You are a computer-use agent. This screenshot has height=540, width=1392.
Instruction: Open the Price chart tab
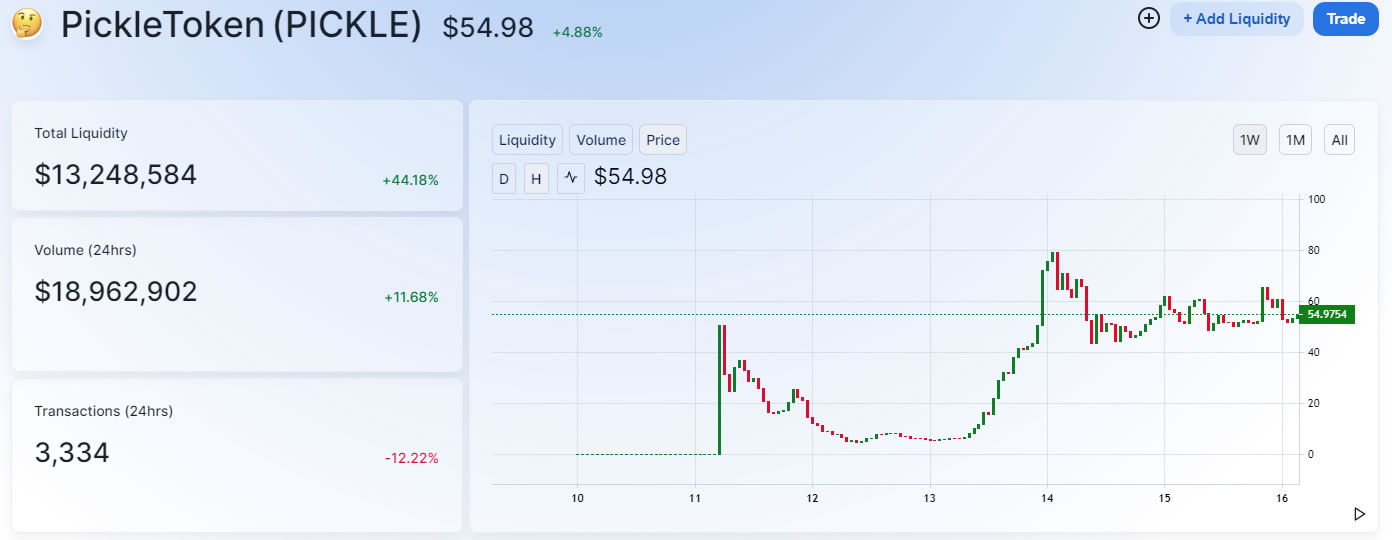pyautogui.click(x=663, y=140)
